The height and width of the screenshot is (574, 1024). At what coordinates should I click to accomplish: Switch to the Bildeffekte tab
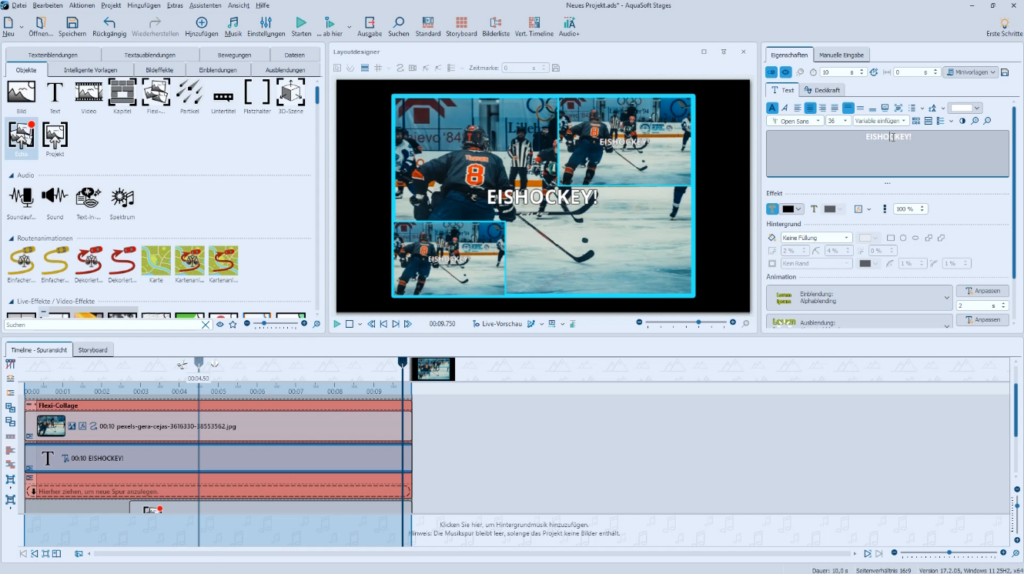click(x=159, y=70)
